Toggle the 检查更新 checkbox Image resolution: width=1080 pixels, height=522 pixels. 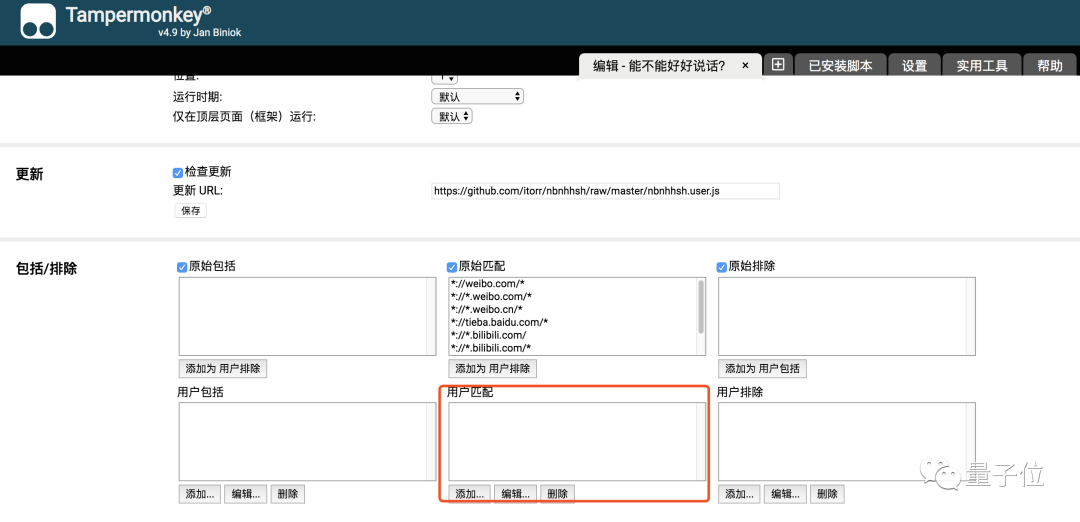178,173
